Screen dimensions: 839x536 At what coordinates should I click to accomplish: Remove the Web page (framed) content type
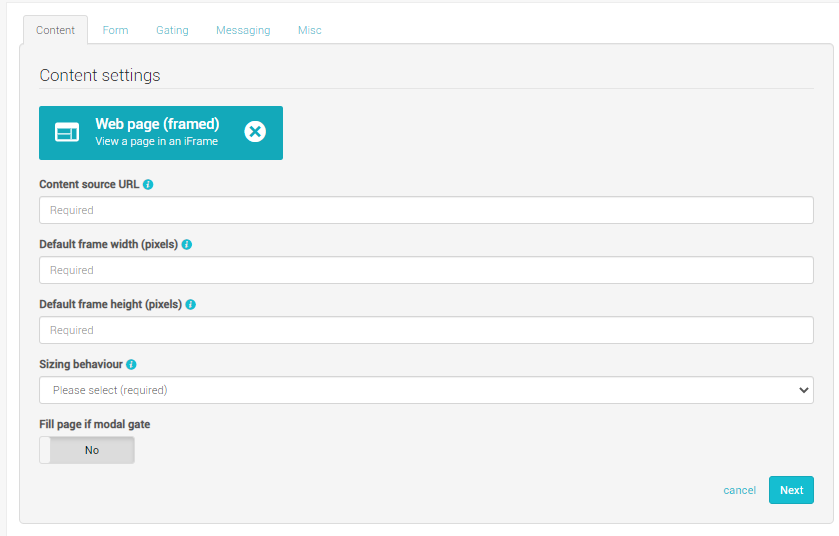255,132
